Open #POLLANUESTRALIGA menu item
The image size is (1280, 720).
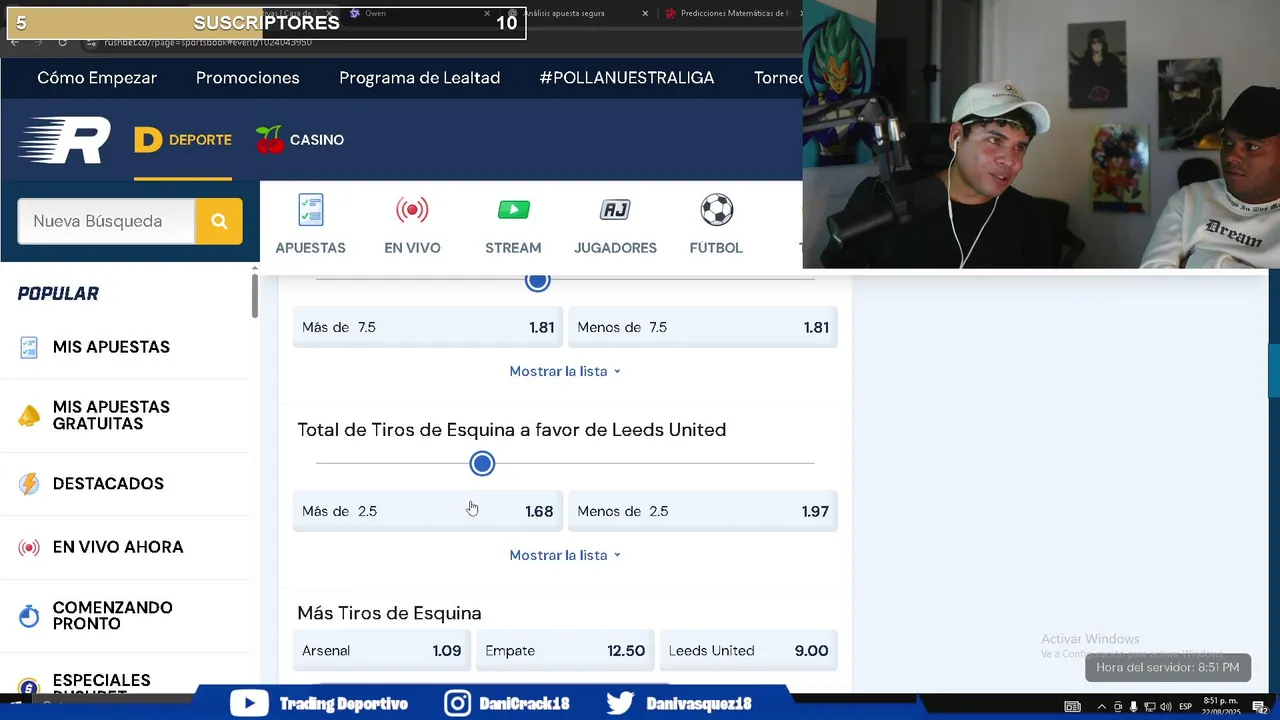pos(627,78)
